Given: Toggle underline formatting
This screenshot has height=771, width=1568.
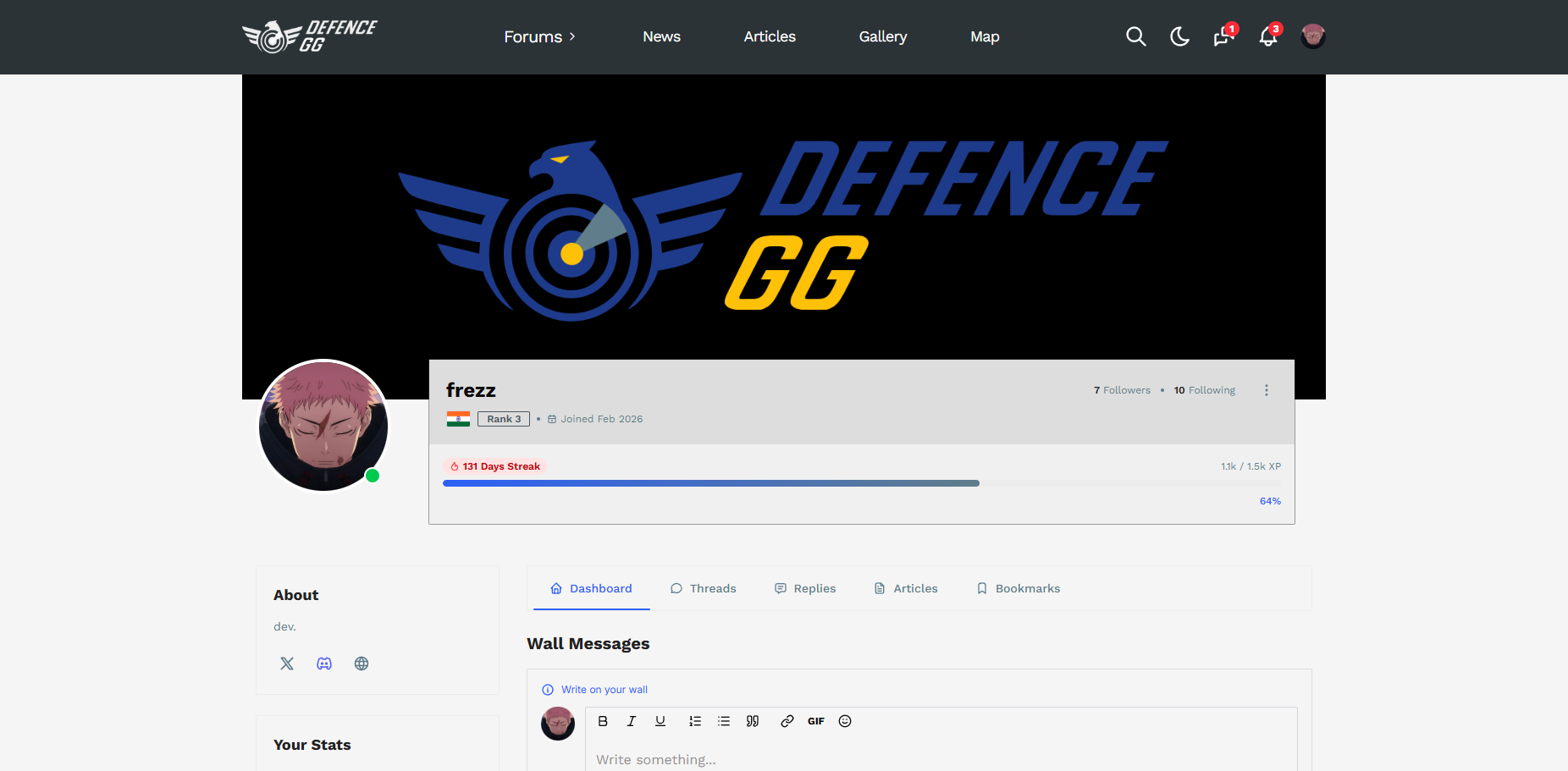Looking at the screenshot, I should [660, 721].
